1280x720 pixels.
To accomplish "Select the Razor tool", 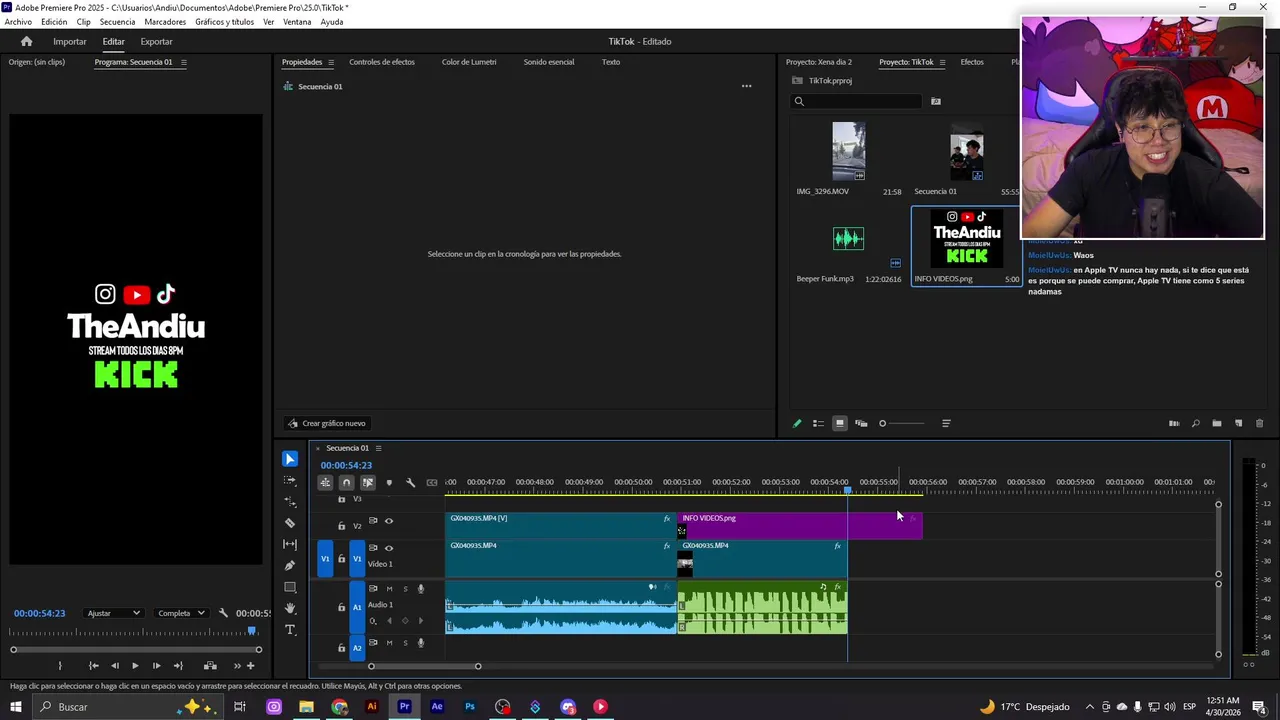I will (290, 523).
